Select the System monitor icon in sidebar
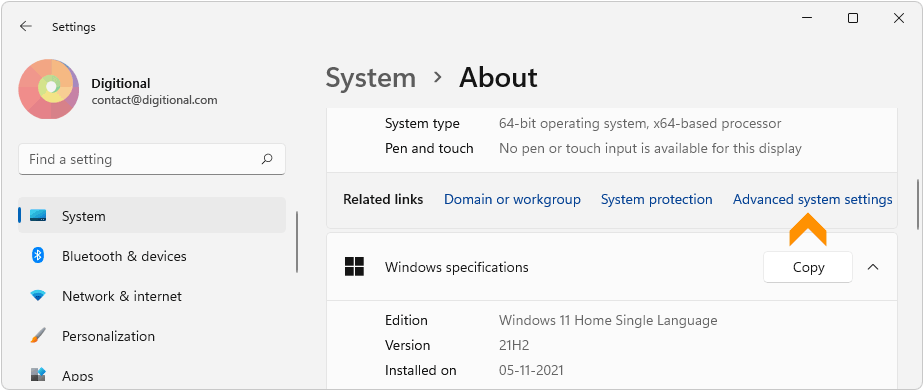 click(38, 216)
